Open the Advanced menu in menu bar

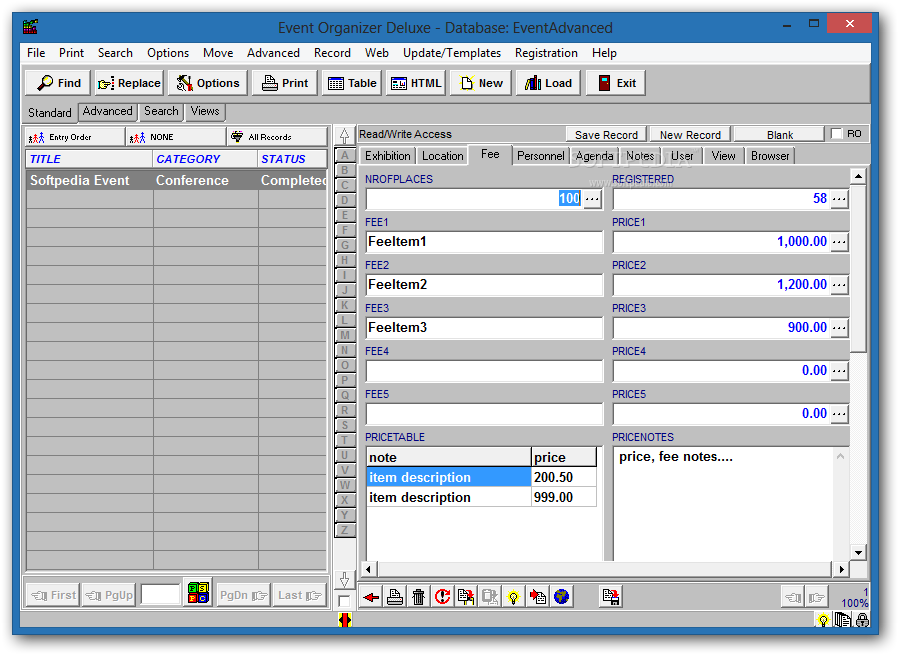(x=273, y=53)
